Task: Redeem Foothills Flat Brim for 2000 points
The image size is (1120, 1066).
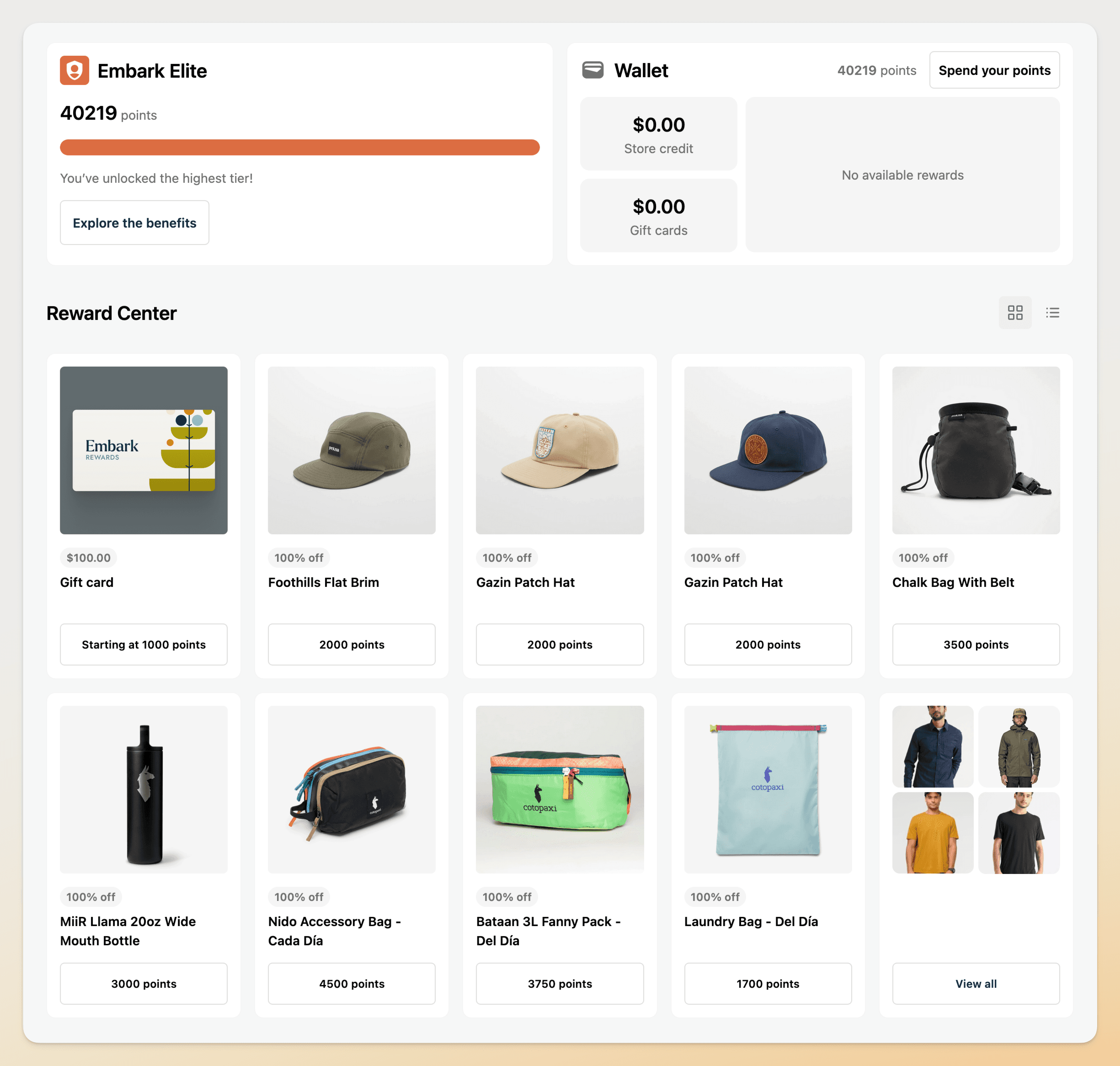Action: [351, 645]
